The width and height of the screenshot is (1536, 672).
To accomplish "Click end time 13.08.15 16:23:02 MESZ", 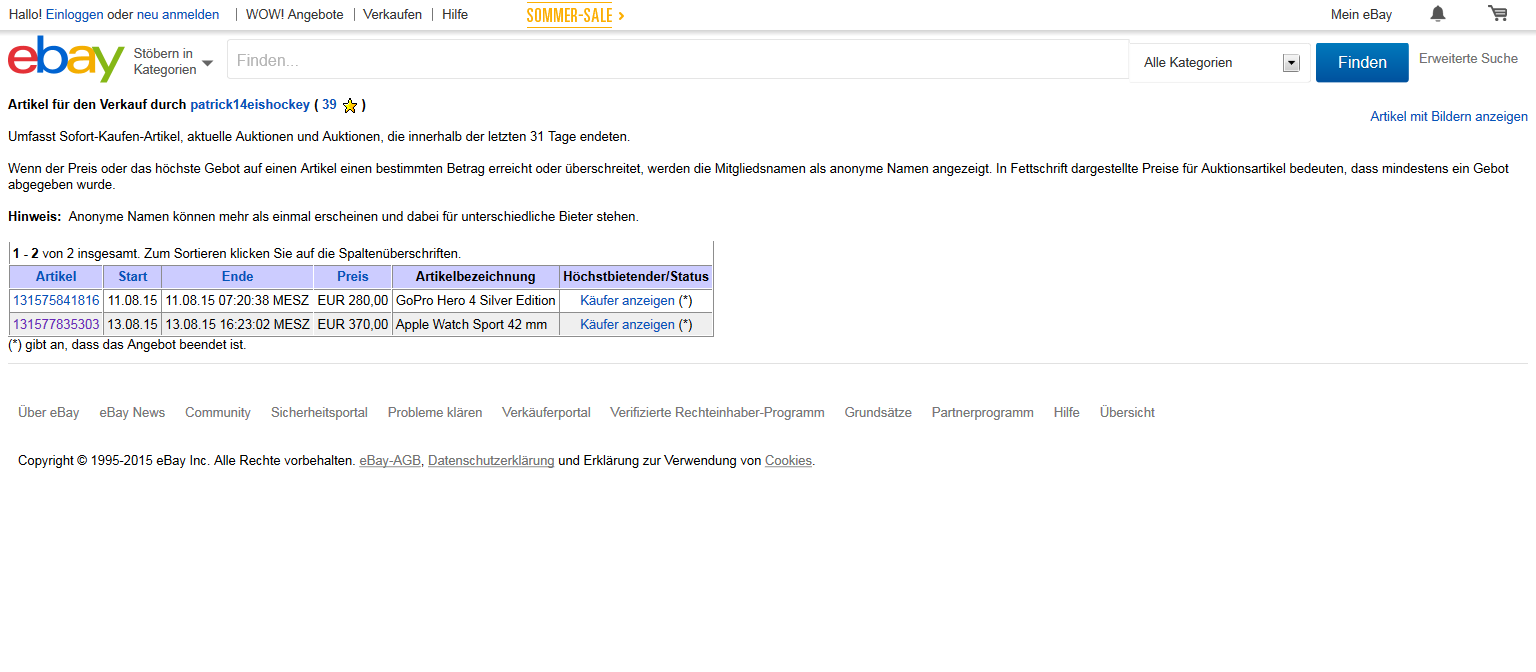I will click(x=238, y=325).
